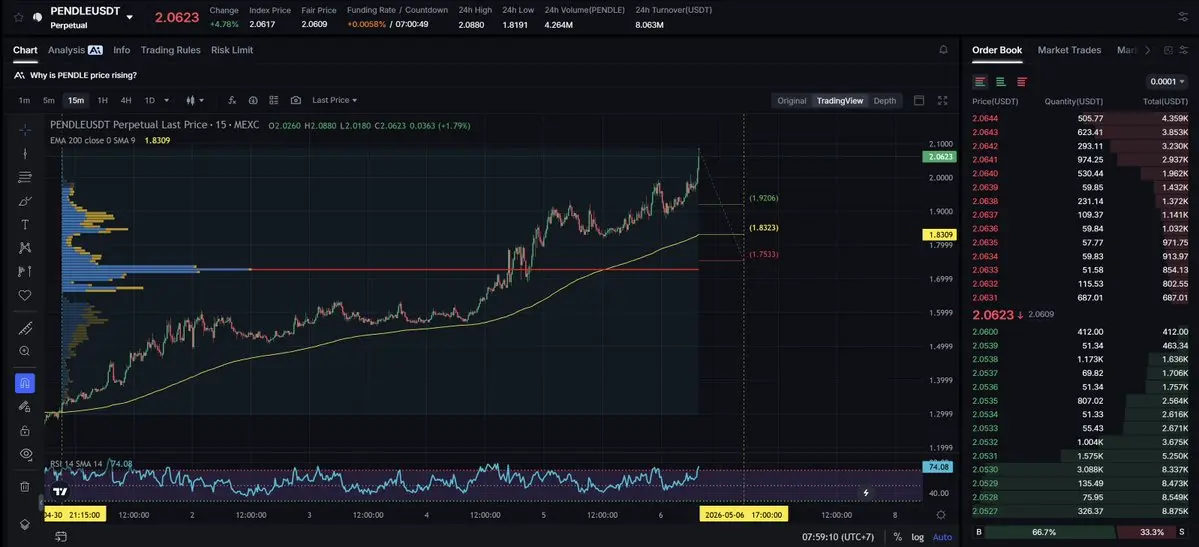
Task: Toggle Auto scale on price axis
Action: click(943, 537)
